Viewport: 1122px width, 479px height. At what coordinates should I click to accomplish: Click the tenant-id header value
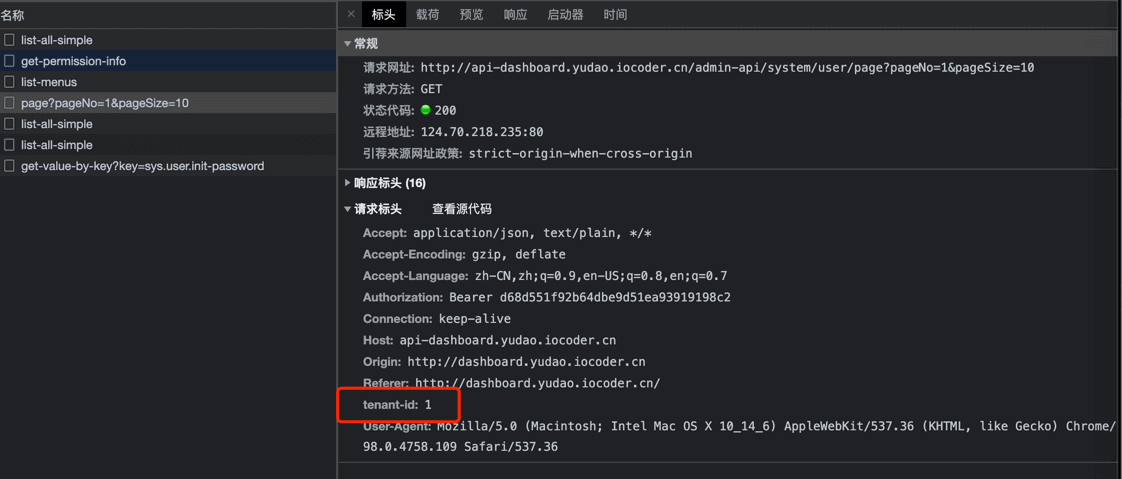428,405
